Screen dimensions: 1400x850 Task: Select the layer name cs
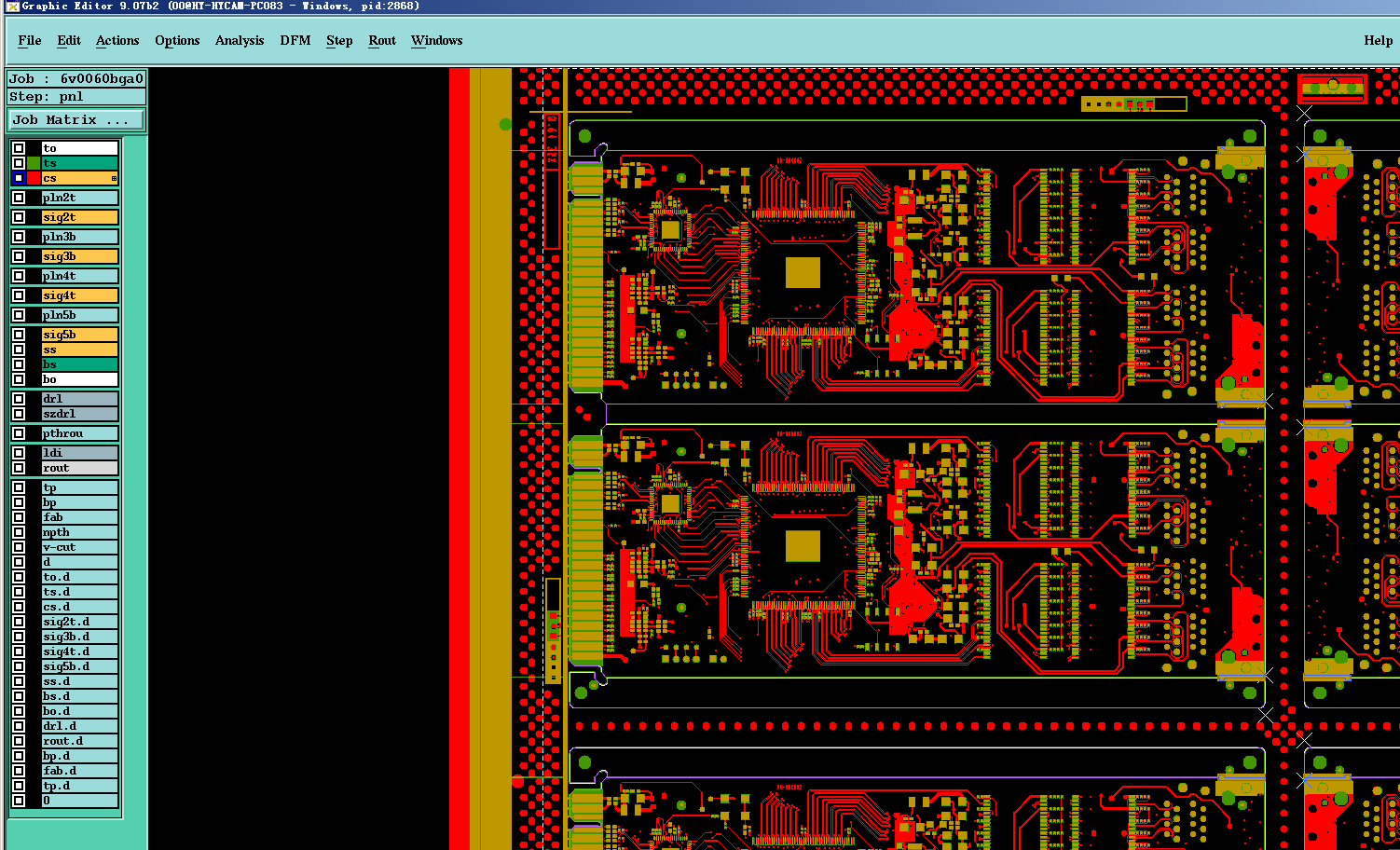point(79,178)
